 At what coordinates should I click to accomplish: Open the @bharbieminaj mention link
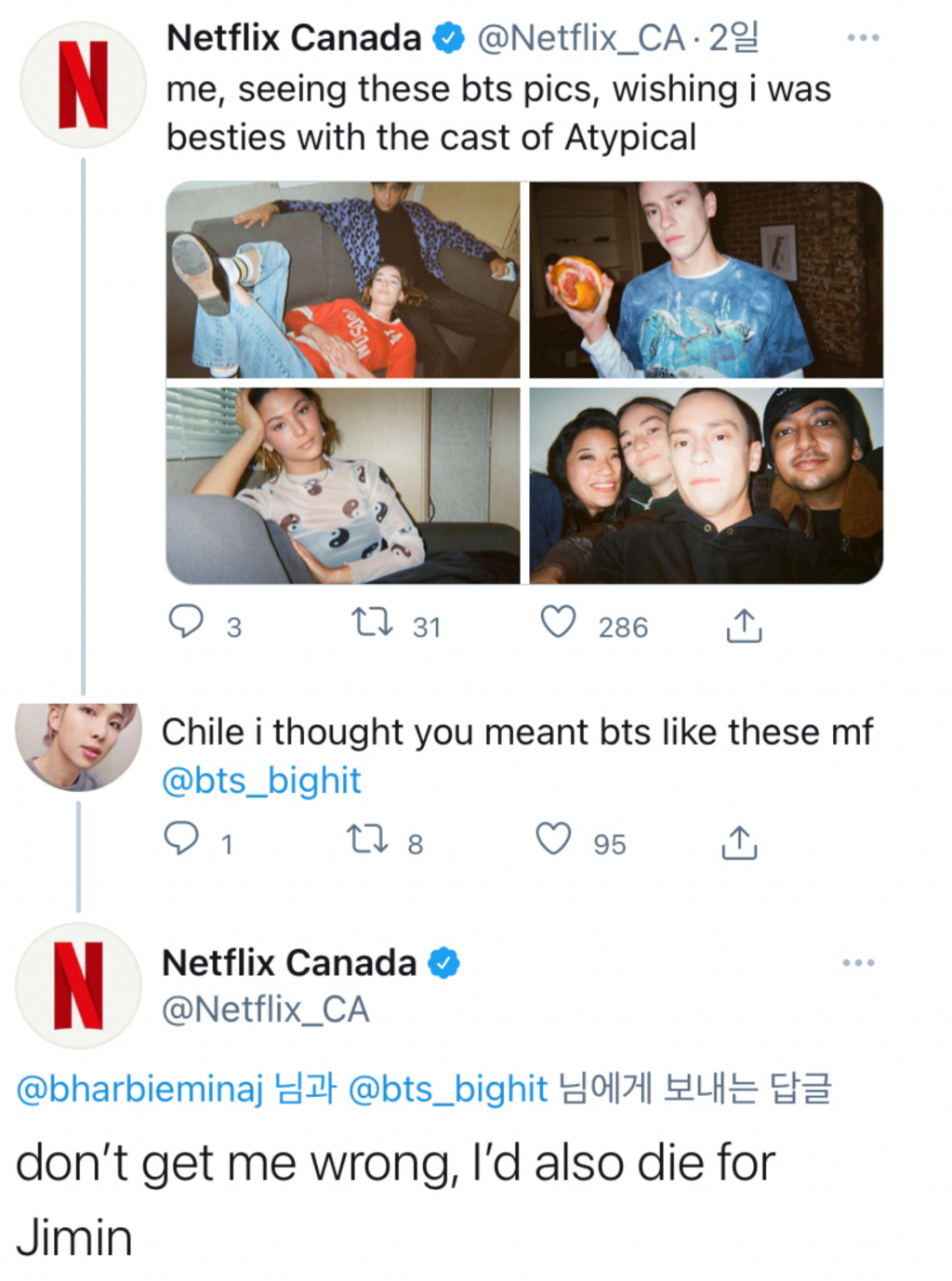pyautogui.click(x=139, y=1089)
